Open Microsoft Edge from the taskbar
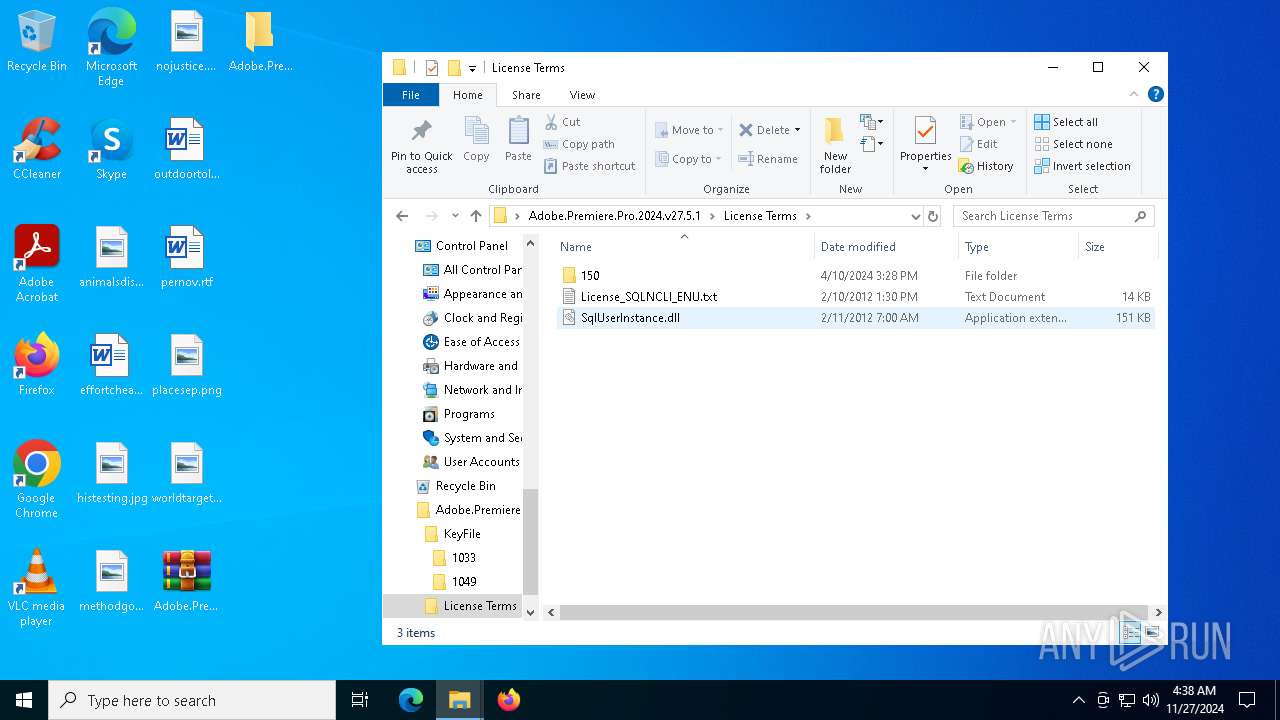Image resolution: width=1280 pixels, height=720 pixels. click(x=411, y=700)
